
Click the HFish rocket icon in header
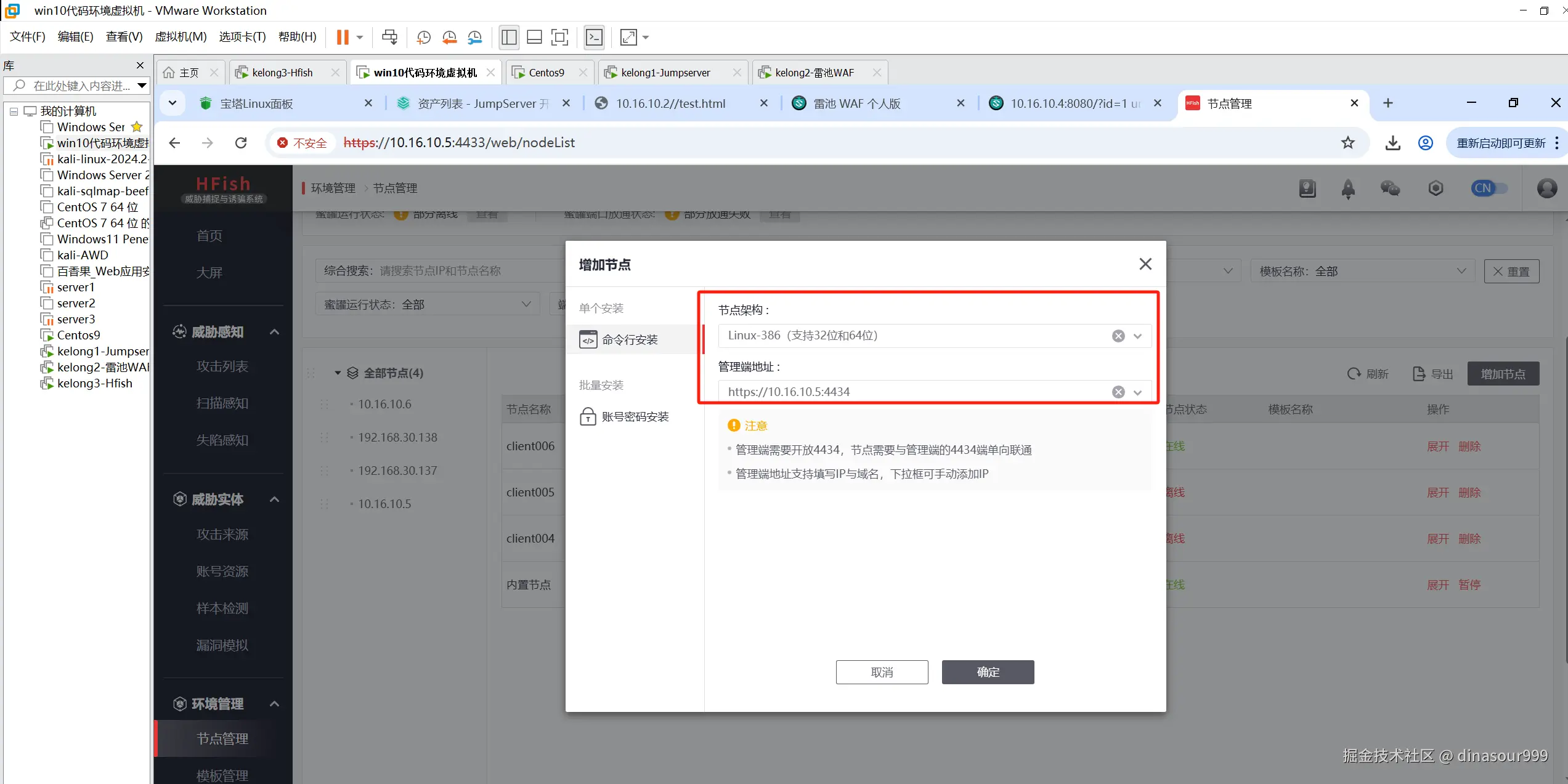click(1348, 188)
